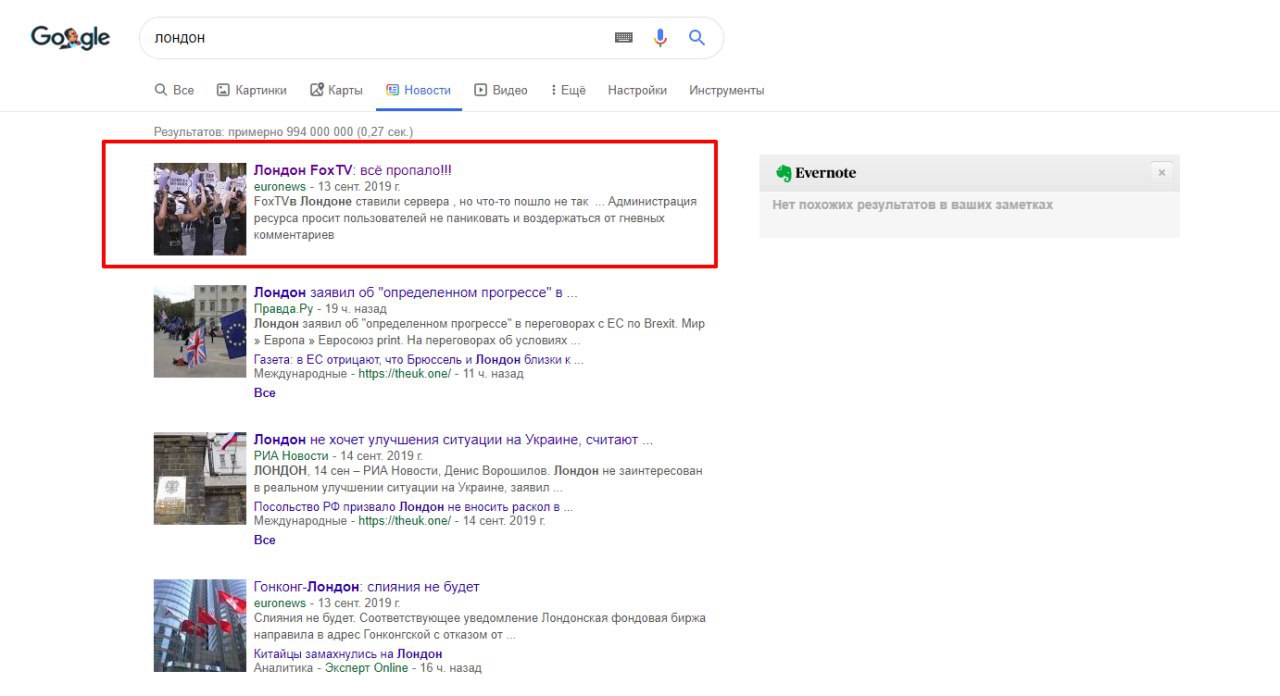Switch to the Видео tab
The height and width of the screenshot is (696, 1280).
point(501,90)
